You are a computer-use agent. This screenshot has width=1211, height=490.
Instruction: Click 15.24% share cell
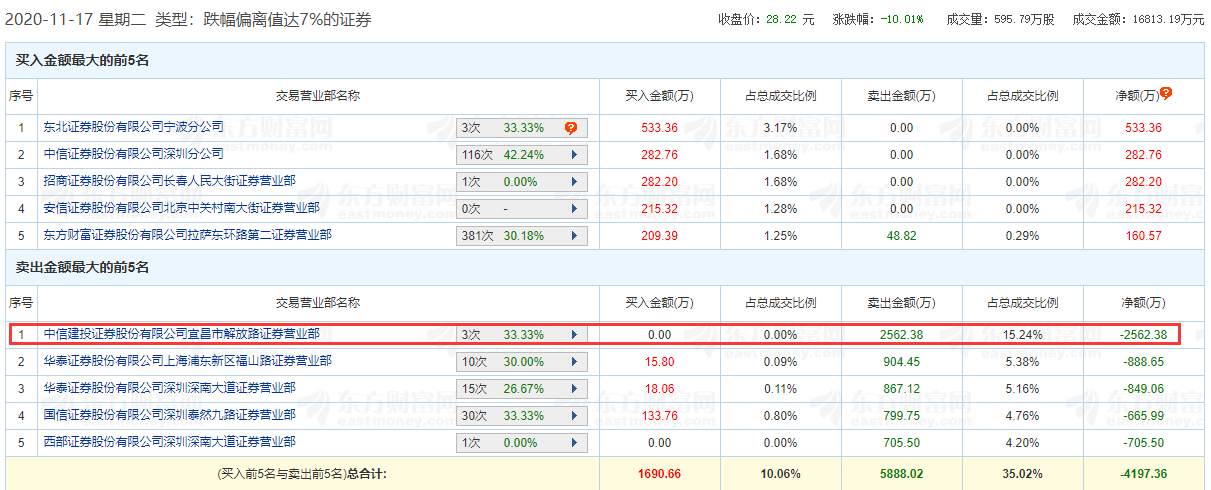[1022, 335]
